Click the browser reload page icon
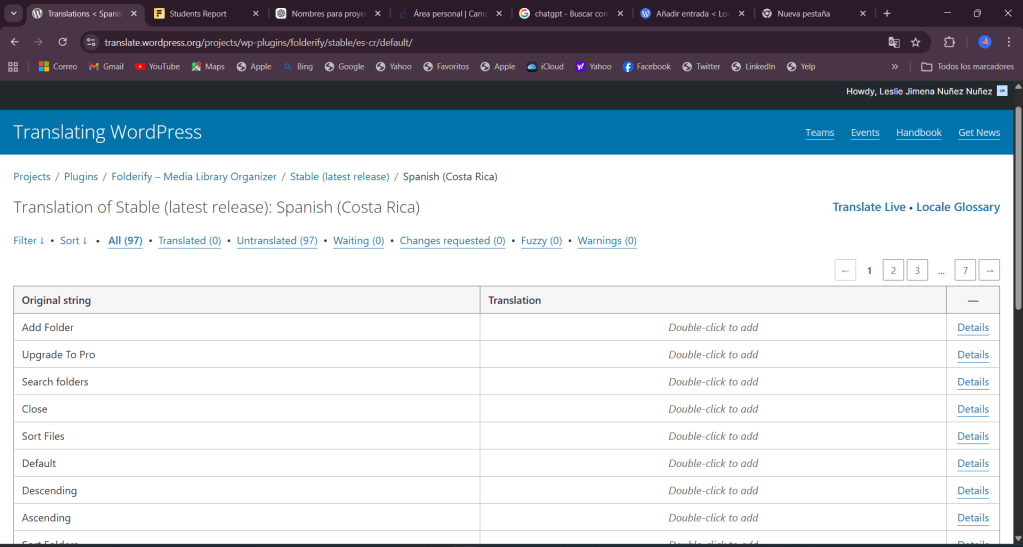 tap(63, 42)
